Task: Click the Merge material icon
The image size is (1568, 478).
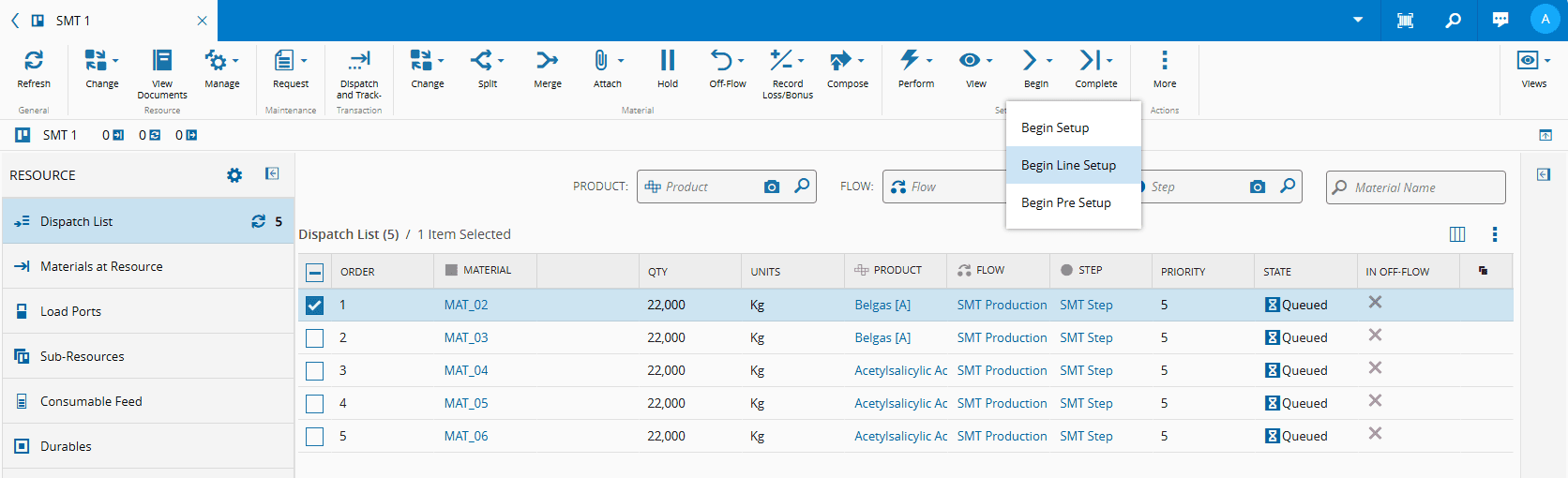Action: point(547,62)
